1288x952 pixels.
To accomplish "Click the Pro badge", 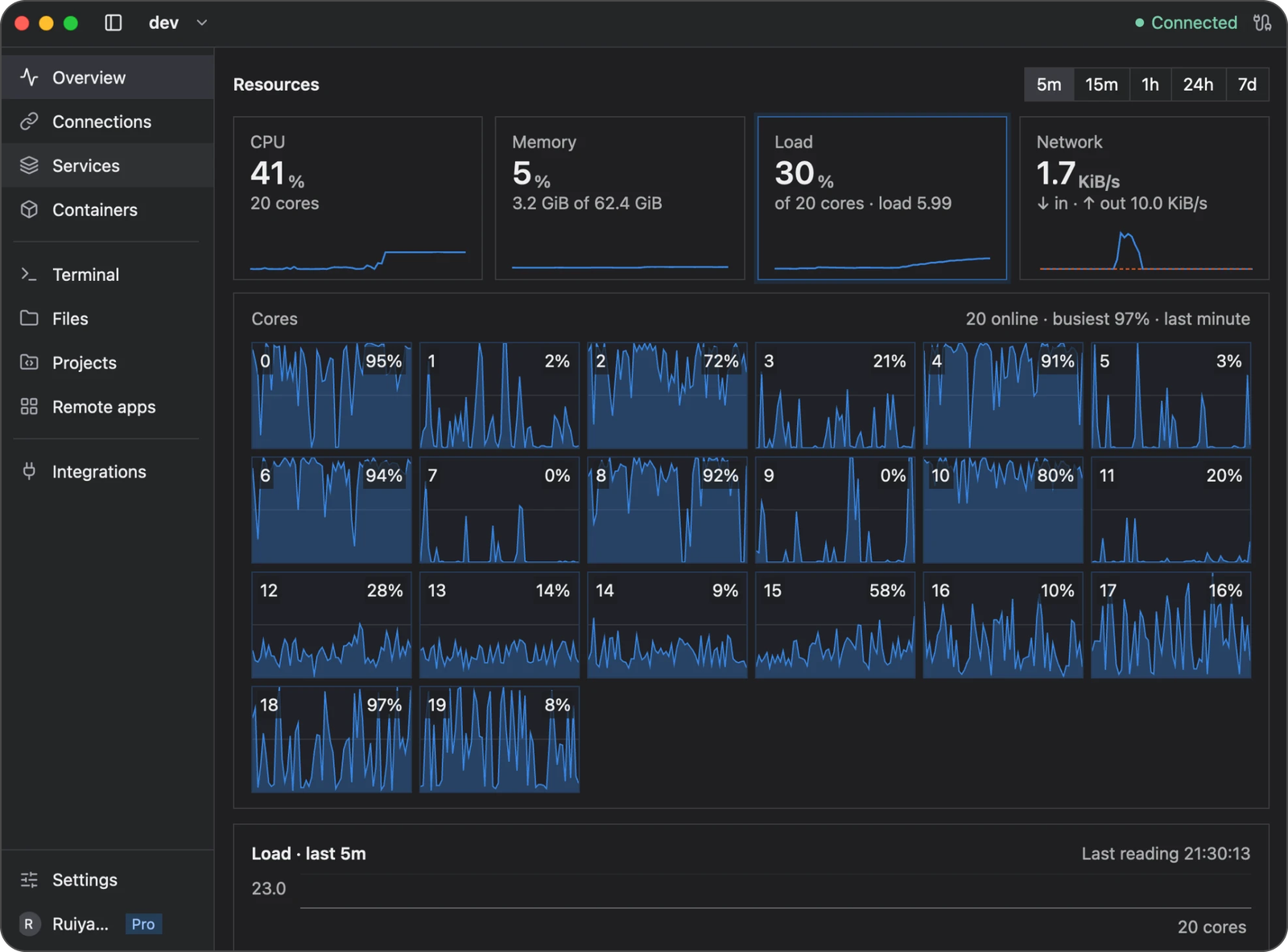I will (143, 924).
